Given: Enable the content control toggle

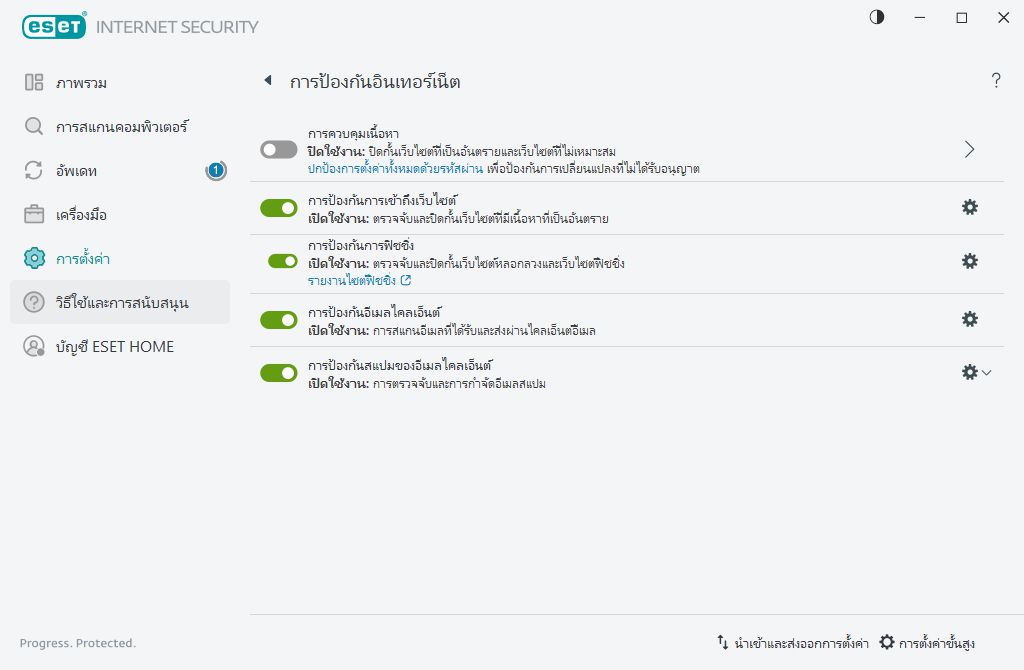Looking at the screenshot, I should 279,149.
